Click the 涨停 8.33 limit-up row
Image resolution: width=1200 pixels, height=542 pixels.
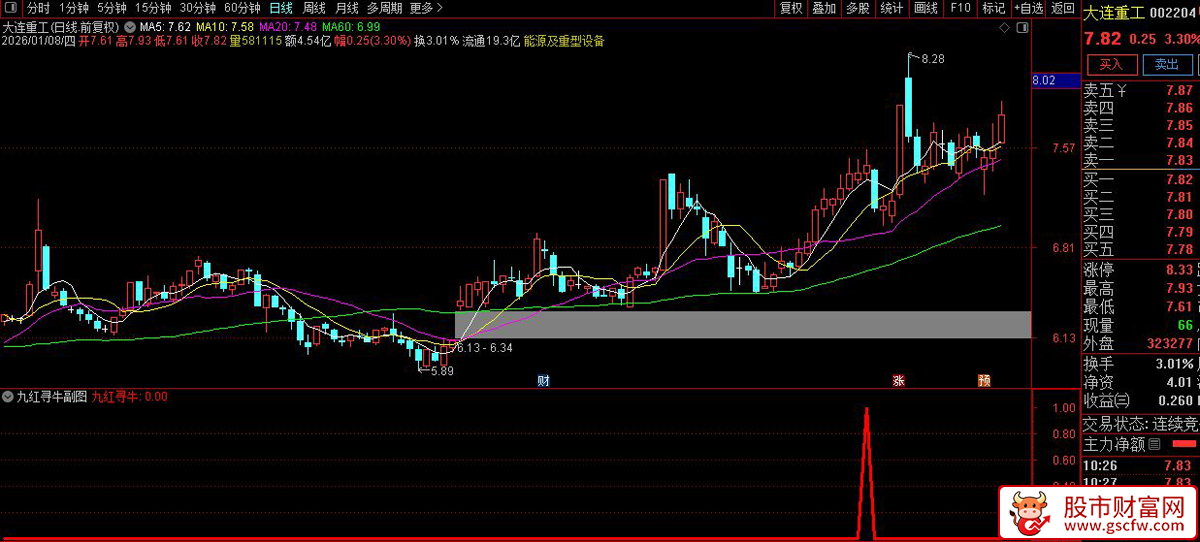coord(1140,270)
